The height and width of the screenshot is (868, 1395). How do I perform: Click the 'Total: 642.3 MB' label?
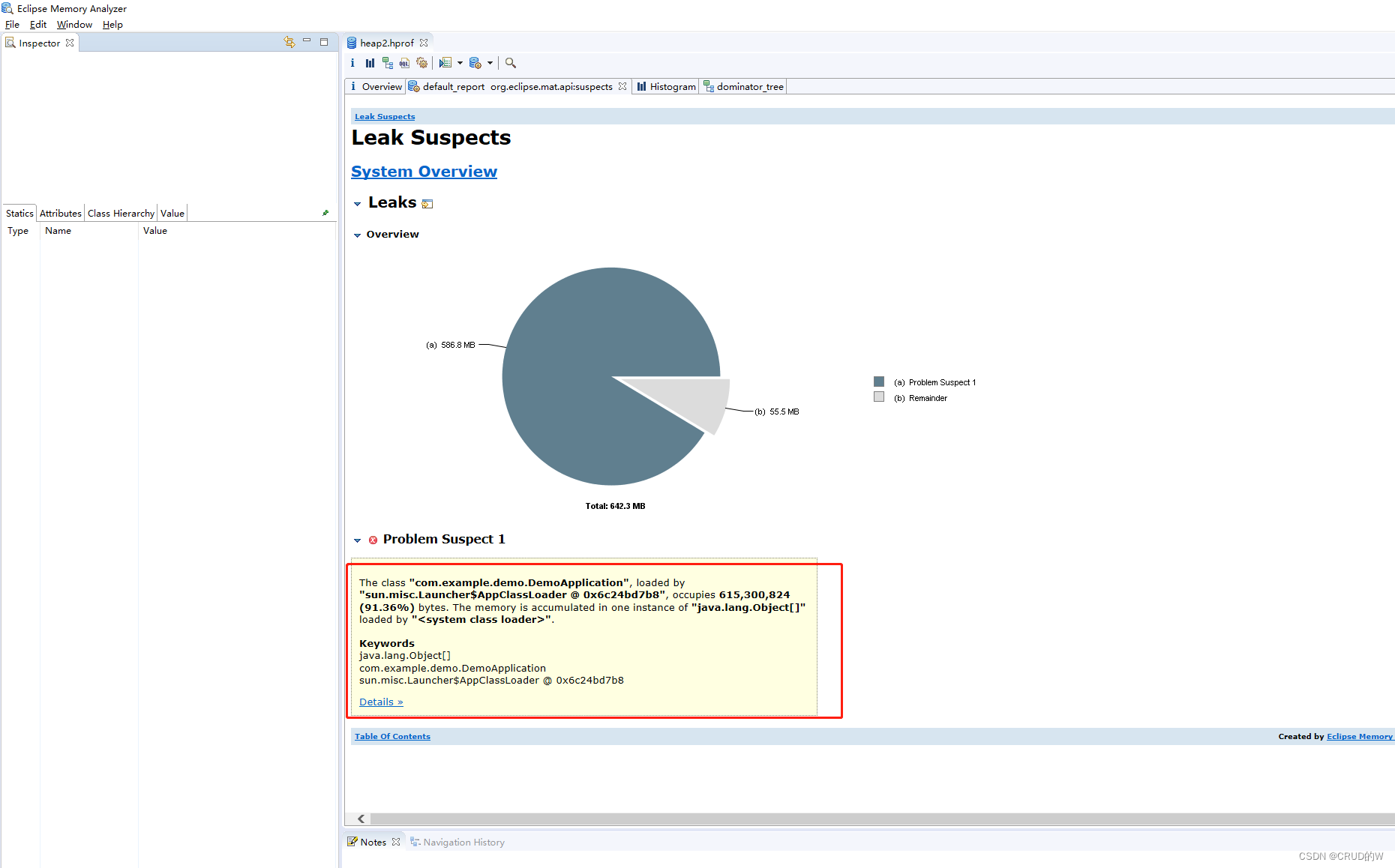615,507
